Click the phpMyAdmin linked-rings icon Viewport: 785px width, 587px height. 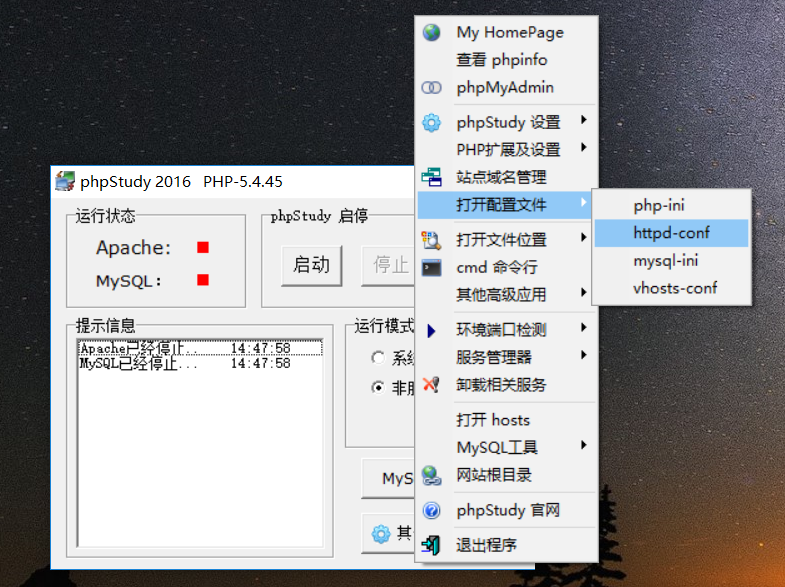(431, 88)
